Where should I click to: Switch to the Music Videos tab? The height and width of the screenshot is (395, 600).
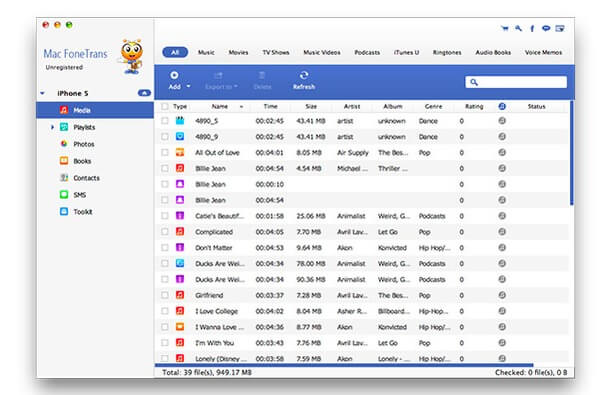pos(321,52)
